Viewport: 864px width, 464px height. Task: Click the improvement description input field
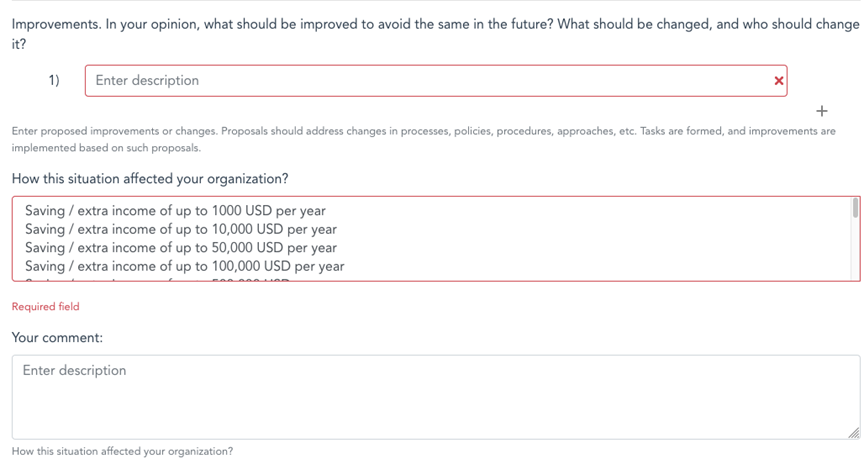(x=436, y=80)
